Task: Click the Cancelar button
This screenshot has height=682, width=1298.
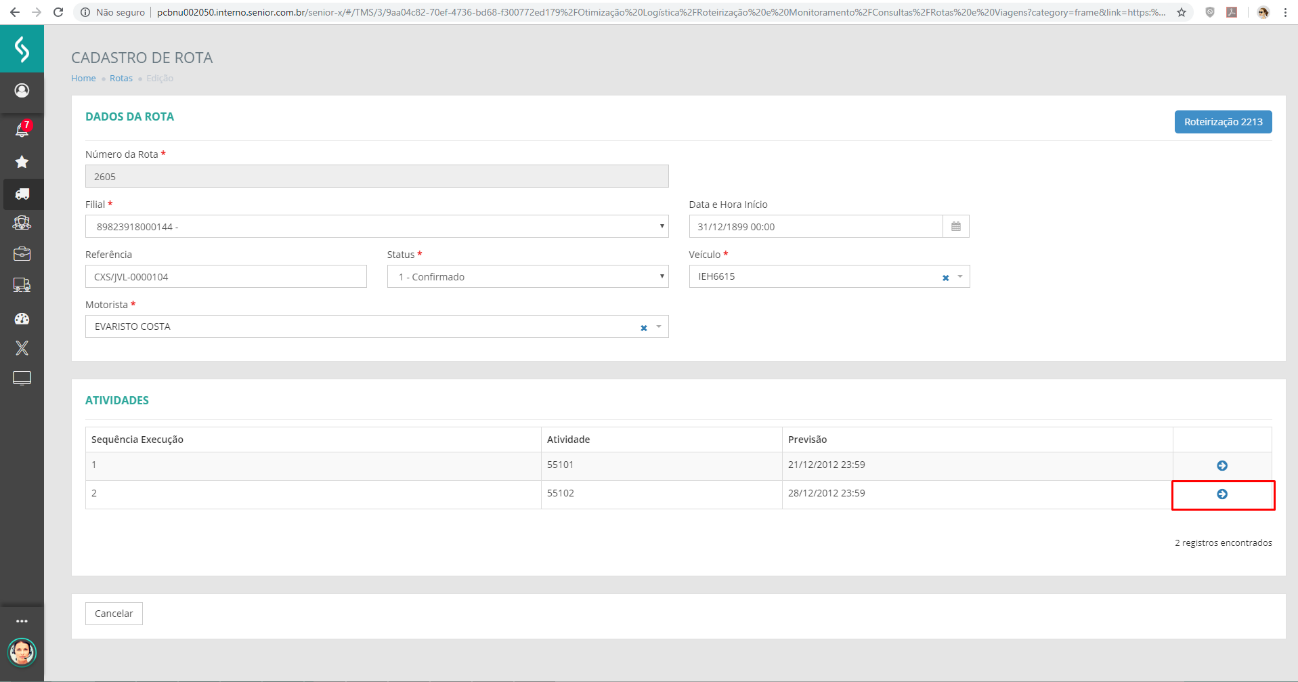Action: pyautogui.click(x=114, y=614)
